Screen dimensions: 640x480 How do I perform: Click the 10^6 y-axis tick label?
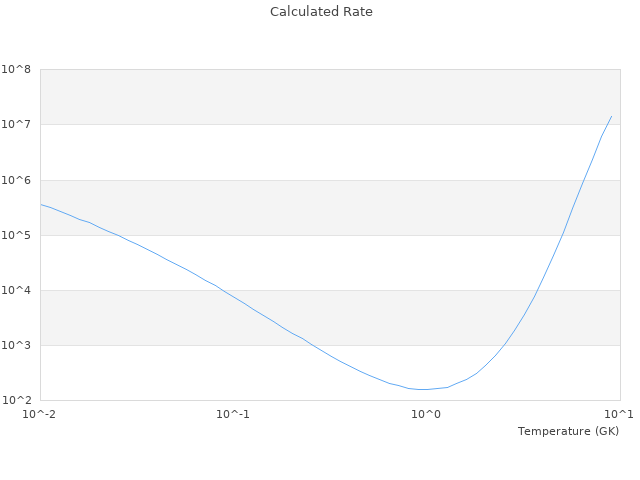point(16,180)
